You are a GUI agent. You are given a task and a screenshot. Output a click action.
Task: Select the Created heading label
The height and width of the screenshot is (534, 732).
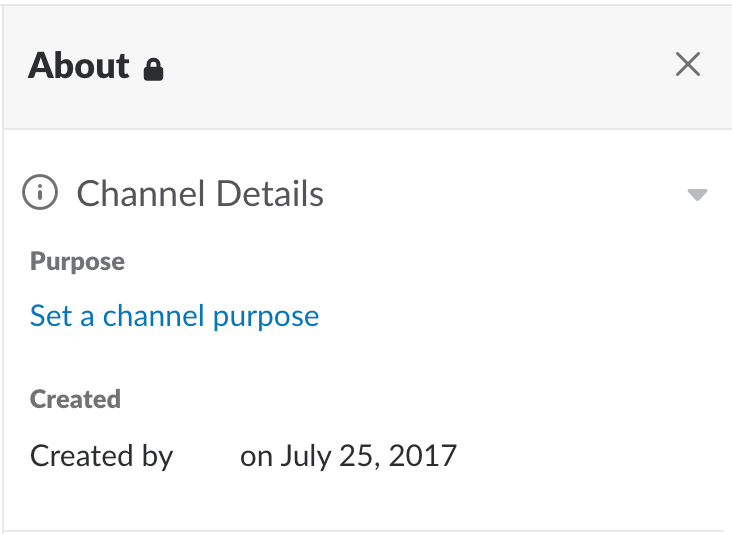[x=75, y=399]
